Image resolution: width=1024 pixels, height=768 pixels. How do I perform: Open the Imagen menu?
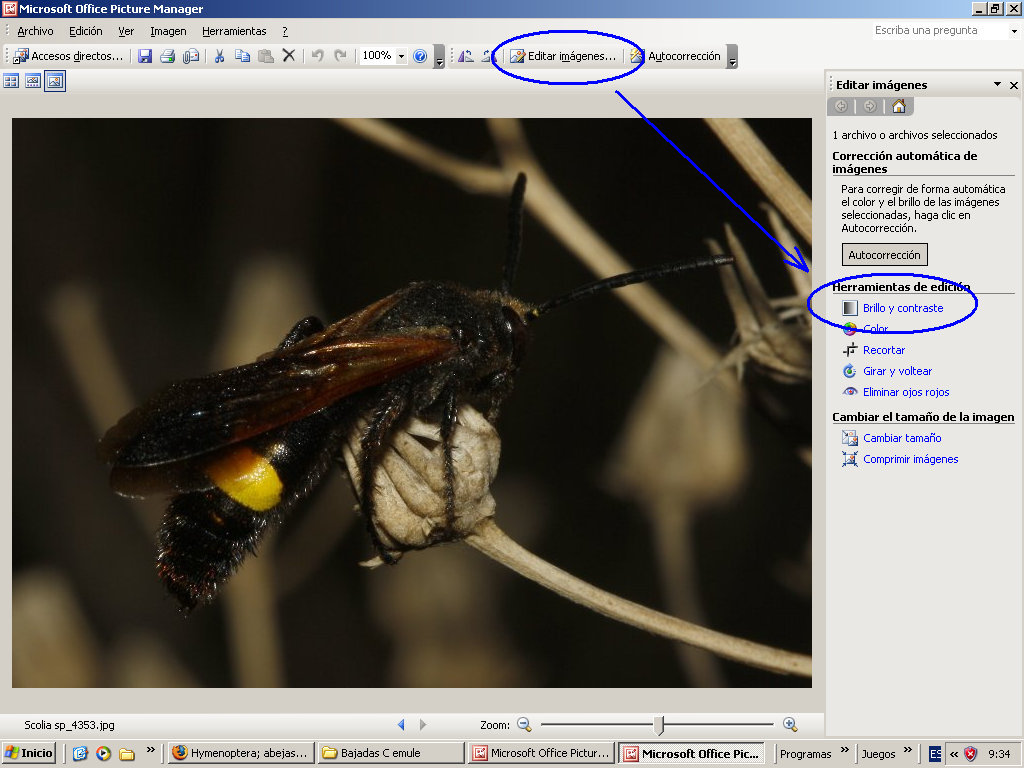point(168,31)
